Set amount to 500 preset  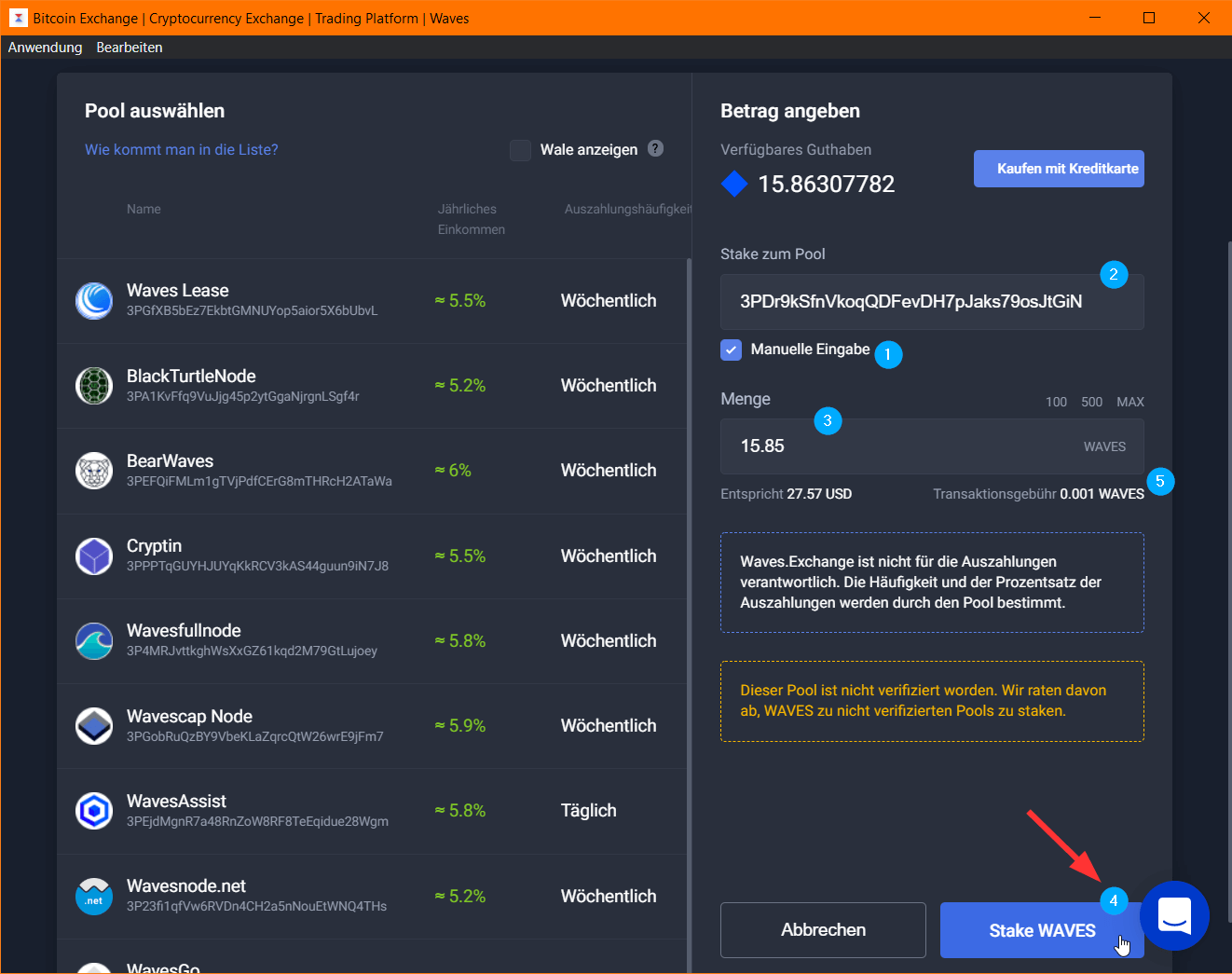coord(1091,402)
